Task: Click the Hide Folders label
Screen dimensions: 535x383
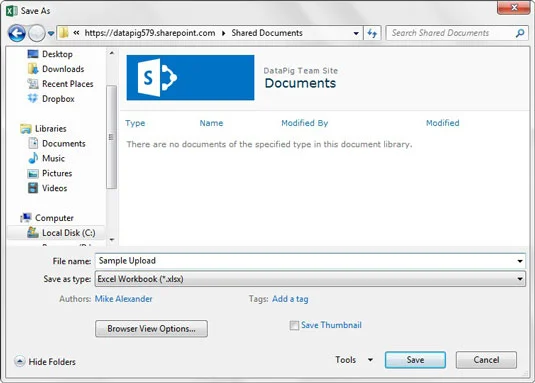Action: 52,362
